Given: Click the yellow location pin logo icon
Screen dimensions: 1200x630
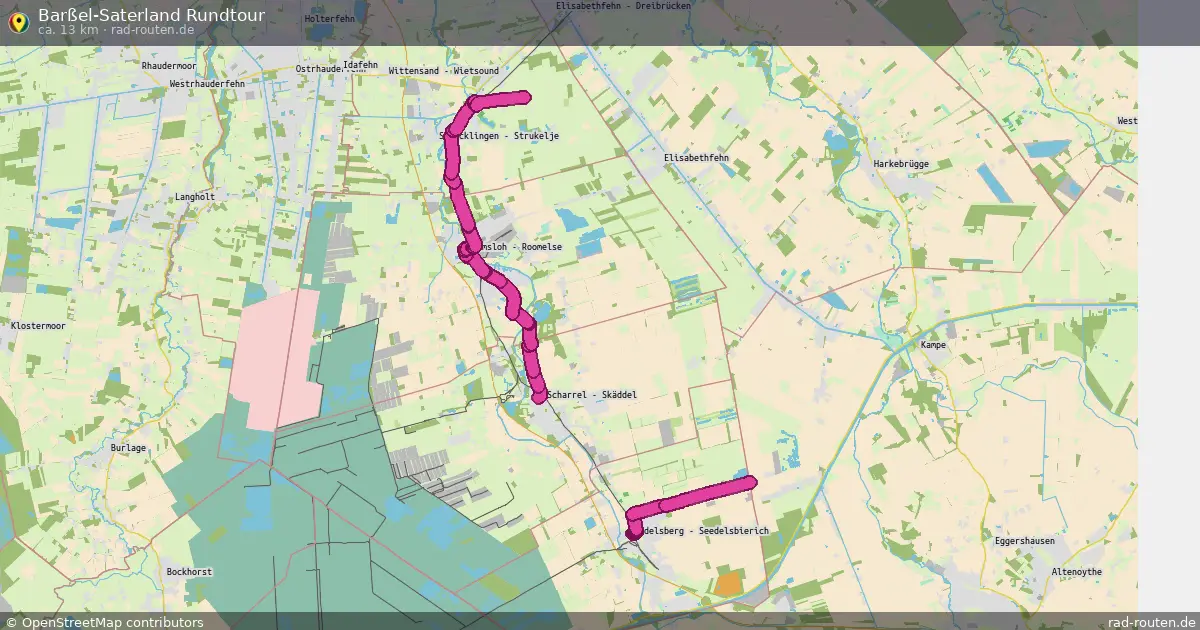Looking at the screenshot, I should pyautogui.click(x=18, y=20).
